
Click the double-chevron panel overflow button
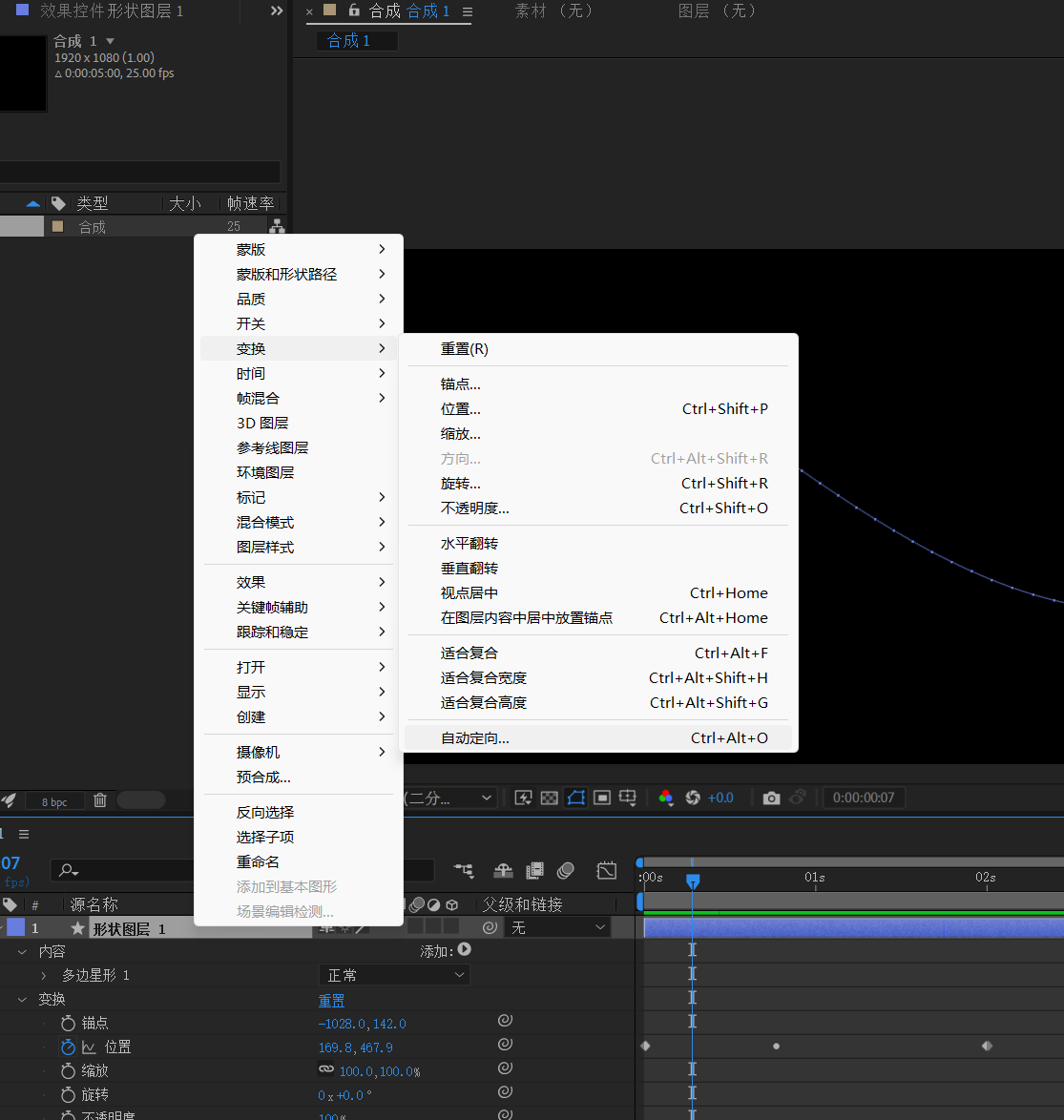277,10
